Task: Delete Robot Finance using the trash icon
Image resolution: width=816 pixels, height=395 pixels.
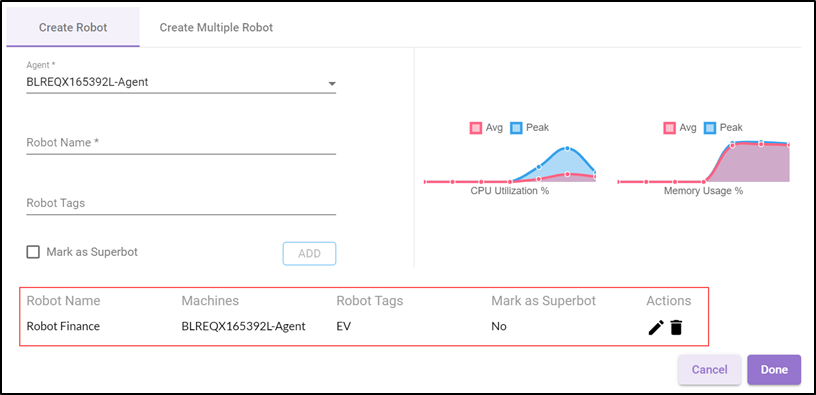Action: (676, 327)
